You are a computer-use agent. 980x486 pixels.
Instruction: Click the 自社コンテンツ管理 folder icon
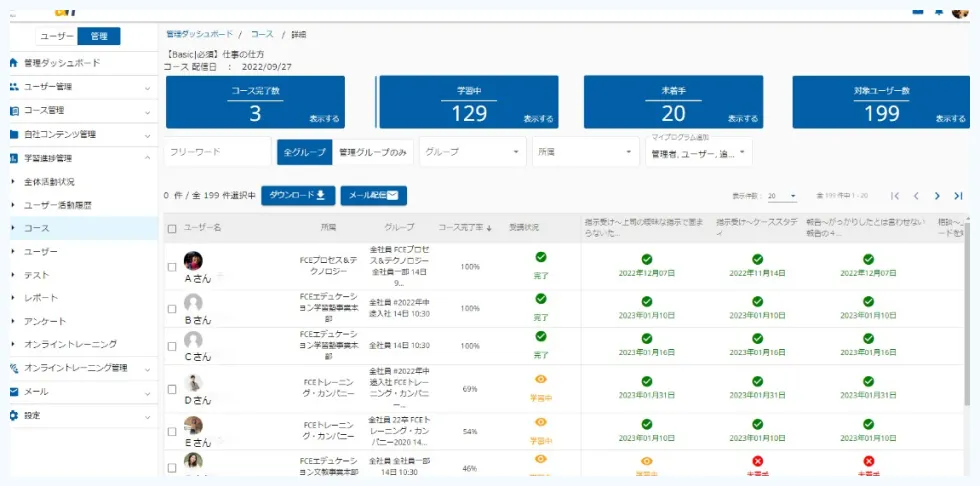pos(14,134)
